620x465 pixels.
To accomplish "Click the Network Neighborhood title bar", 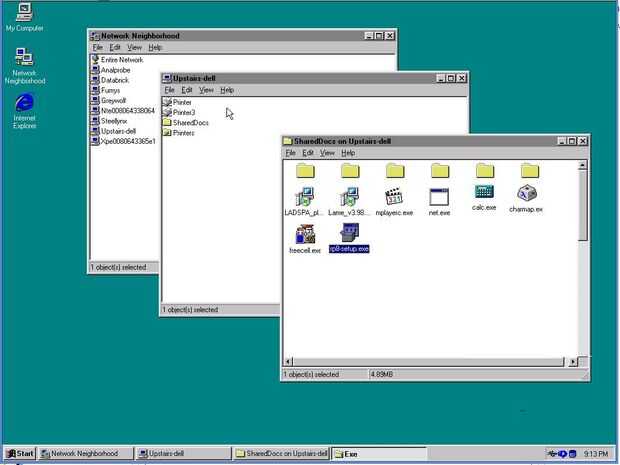I will [242, 36].
